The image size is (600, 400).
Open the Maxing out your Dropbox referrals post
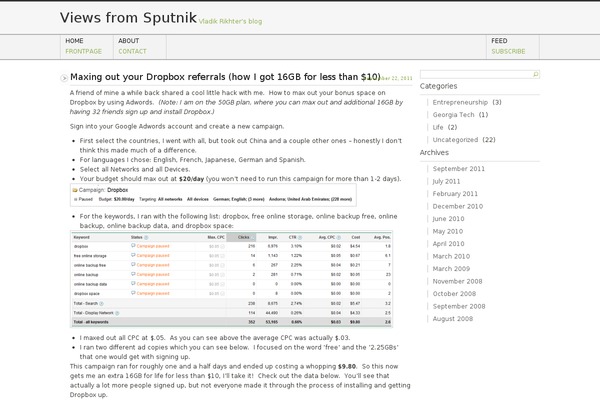coord(225,77)
